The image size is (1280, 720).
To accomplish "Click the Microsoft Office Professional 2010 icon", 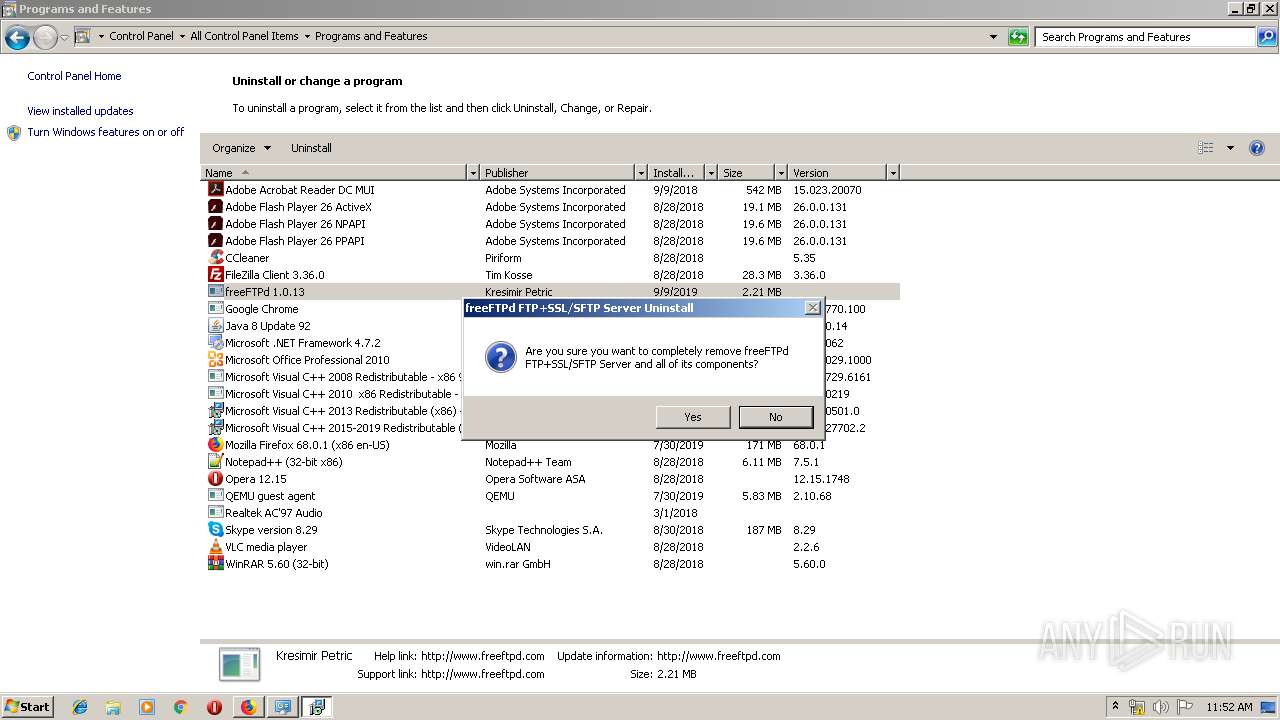I will point(215,359).
